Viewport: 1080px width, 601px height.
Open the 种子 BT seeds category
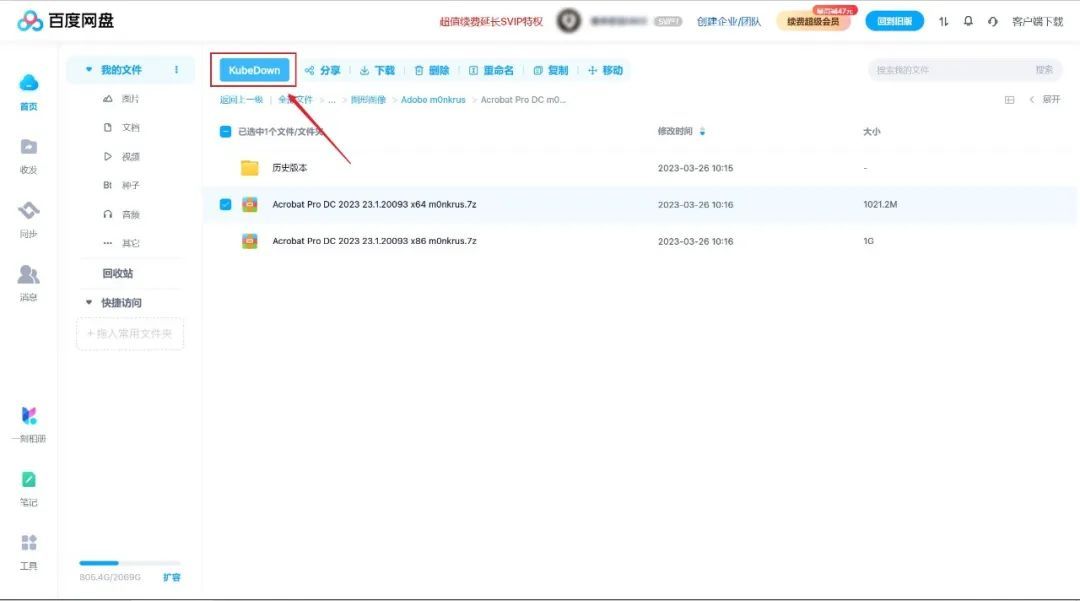pos(121,185)
